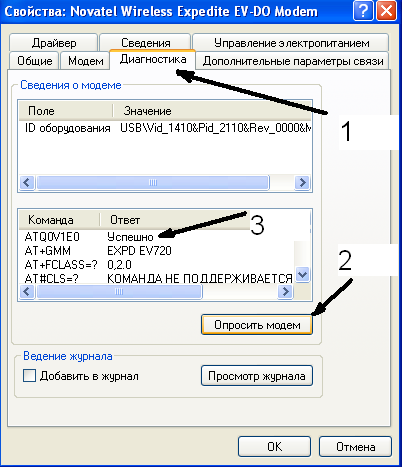
Task: Click left arrow of modem info scrollbar
Action: click(27, 182)
